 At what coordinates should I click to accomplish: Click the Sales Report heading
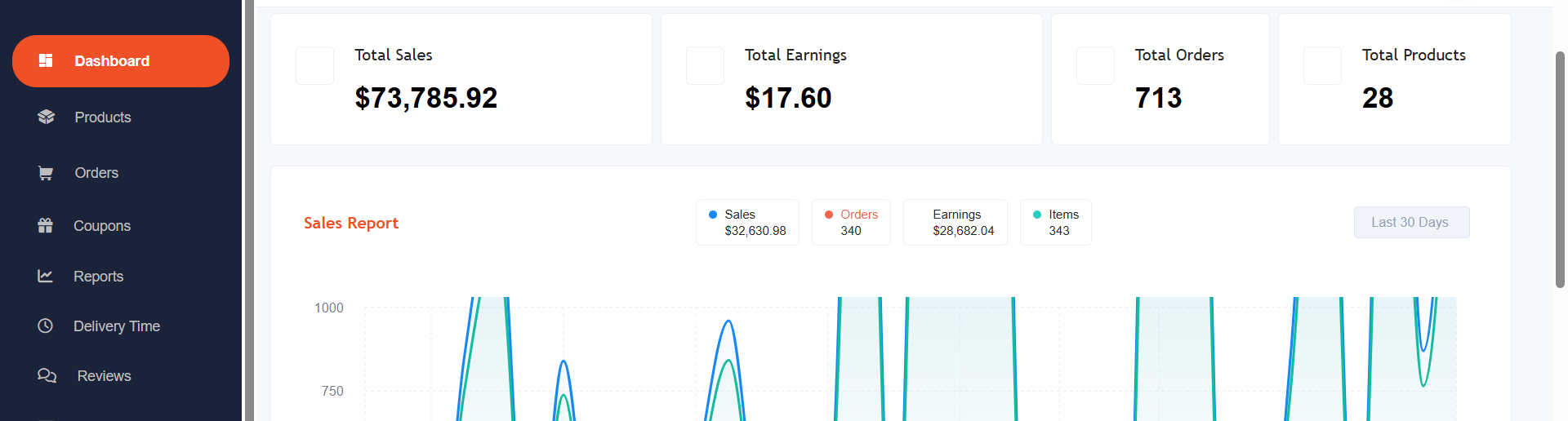351,223
